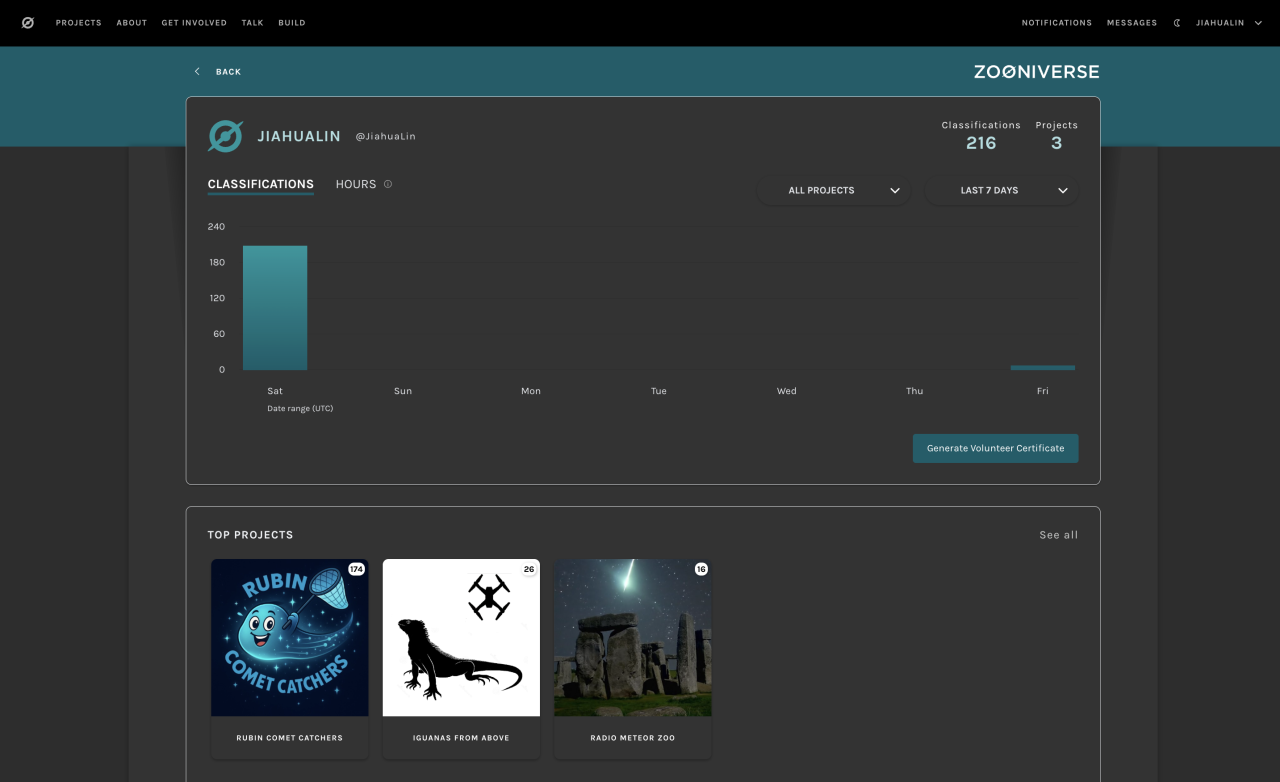Open the All Projects dropdown

click(833, 190)
